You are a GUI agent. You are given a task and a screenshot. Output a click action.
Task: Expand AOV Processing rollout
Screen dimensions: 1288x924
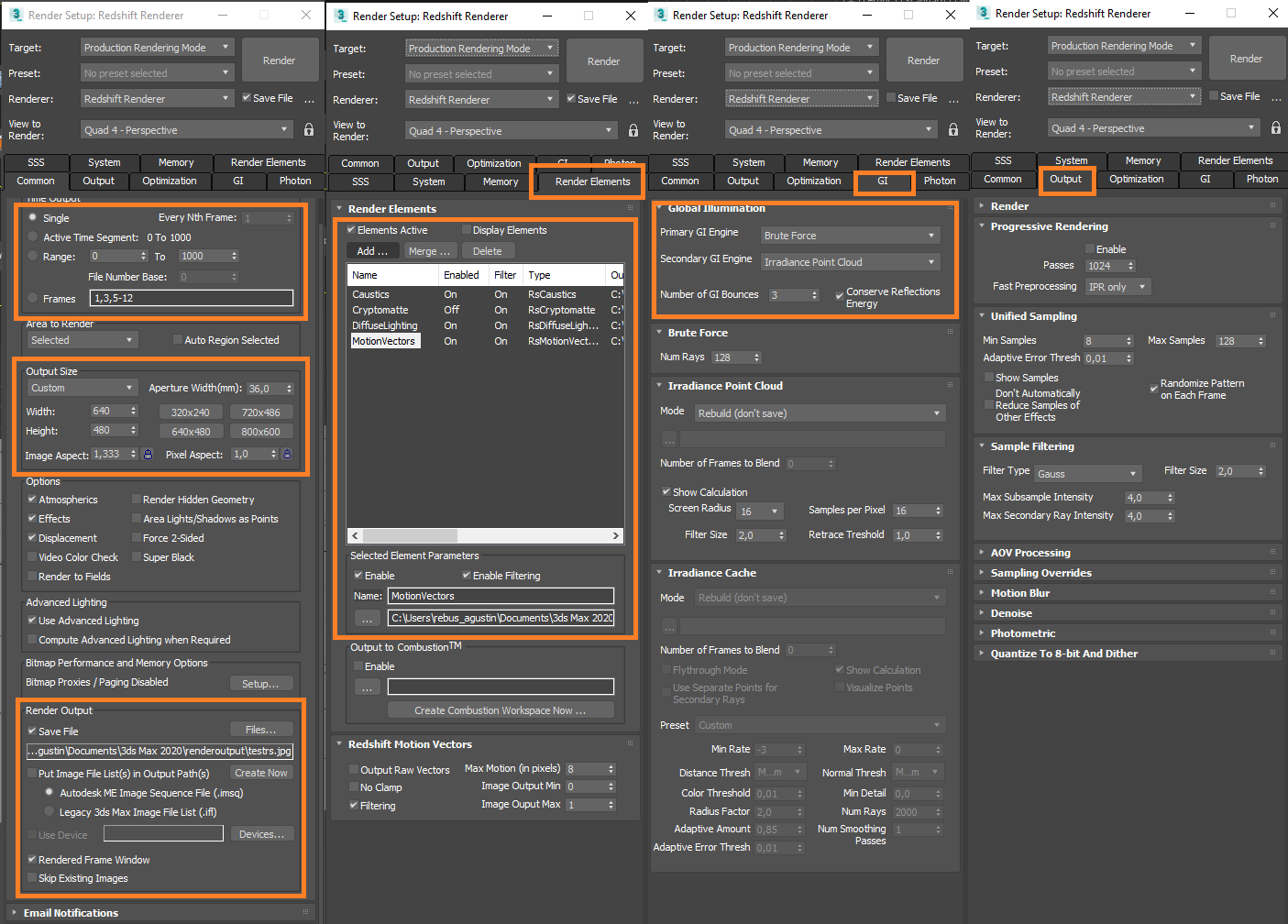(1030, 553)
